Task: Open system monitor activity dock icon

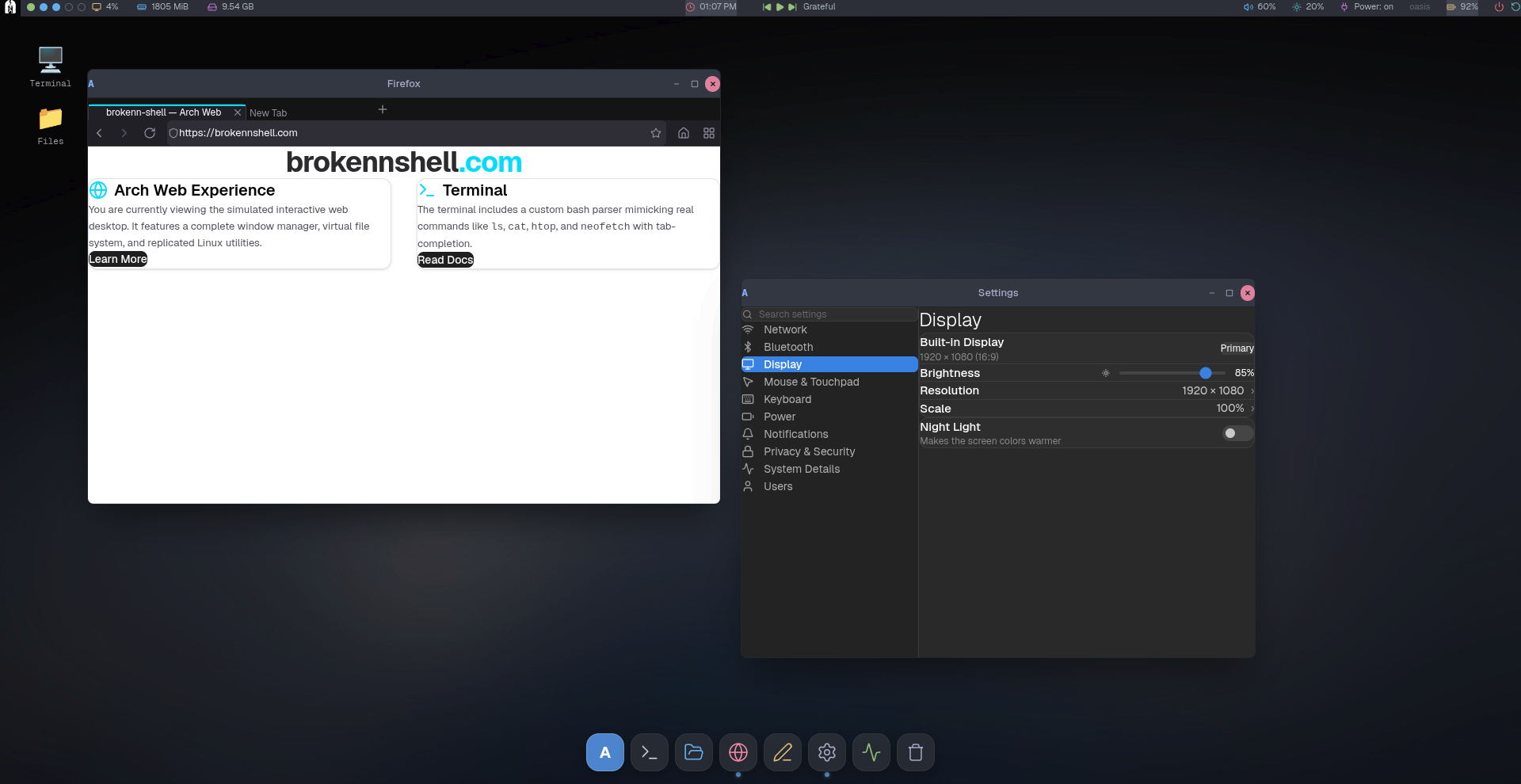Action: (871, 752)
